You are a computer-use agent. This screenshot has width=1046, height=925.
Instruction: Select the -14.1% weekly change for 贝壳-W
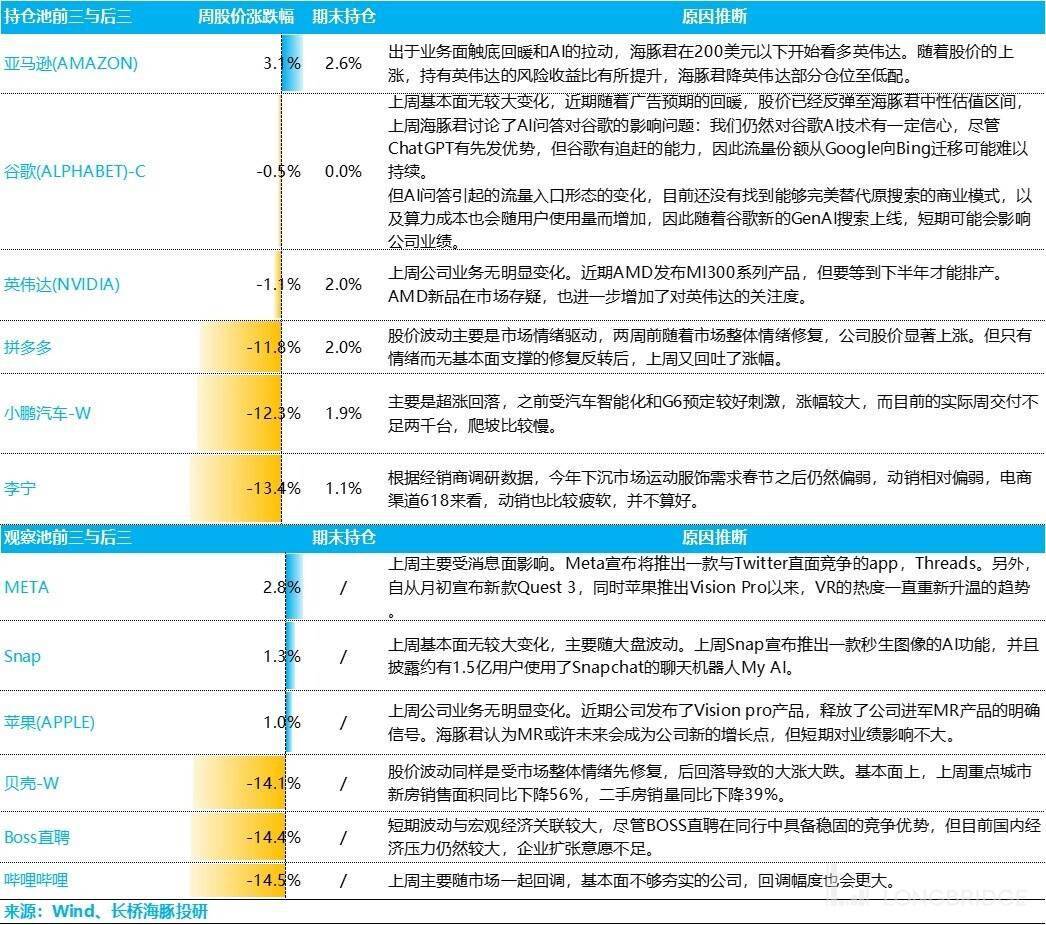[274, 783]
